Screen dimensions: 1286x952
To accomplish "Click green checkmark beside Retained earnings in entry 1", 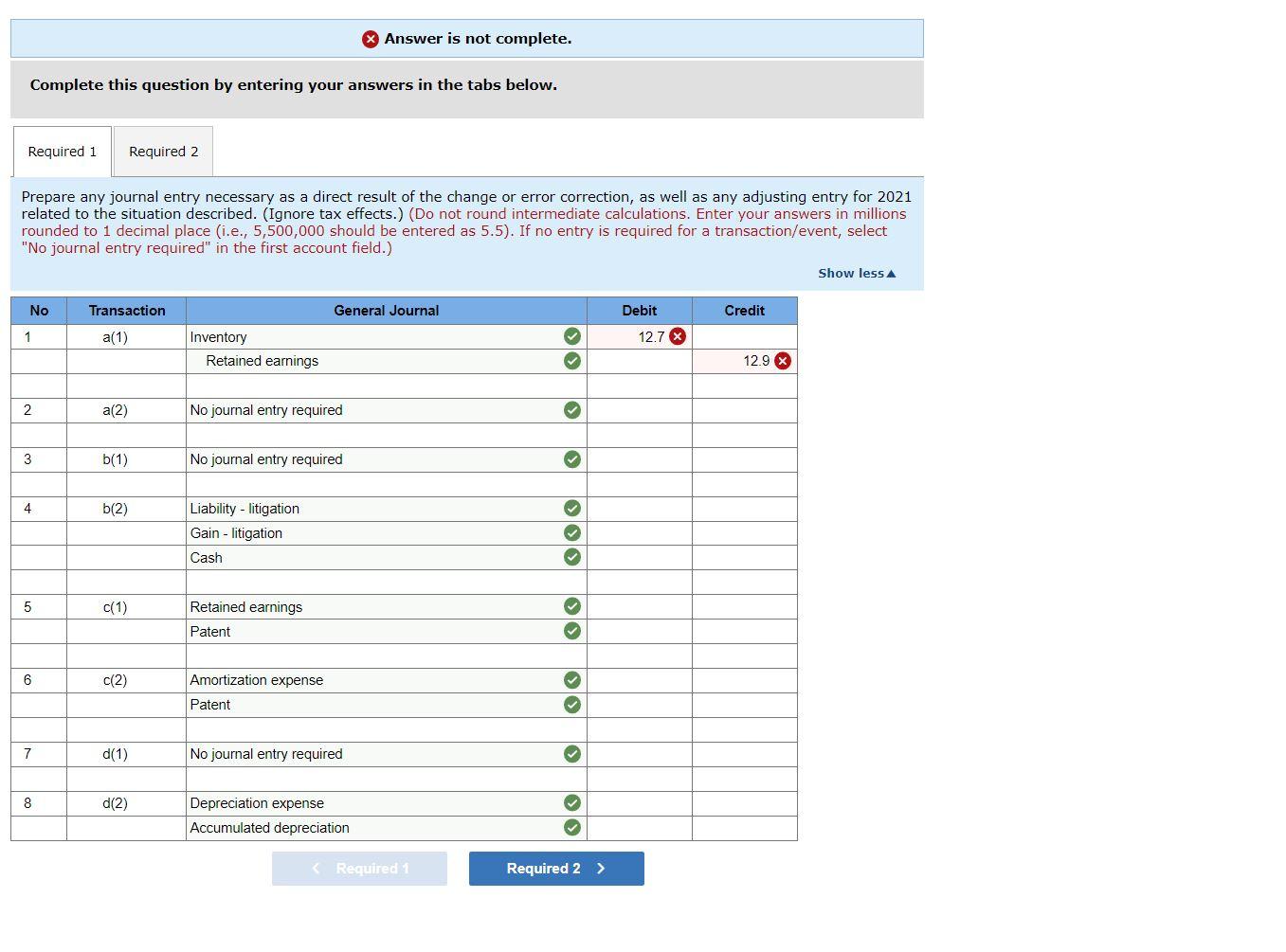I will (571, 360).
